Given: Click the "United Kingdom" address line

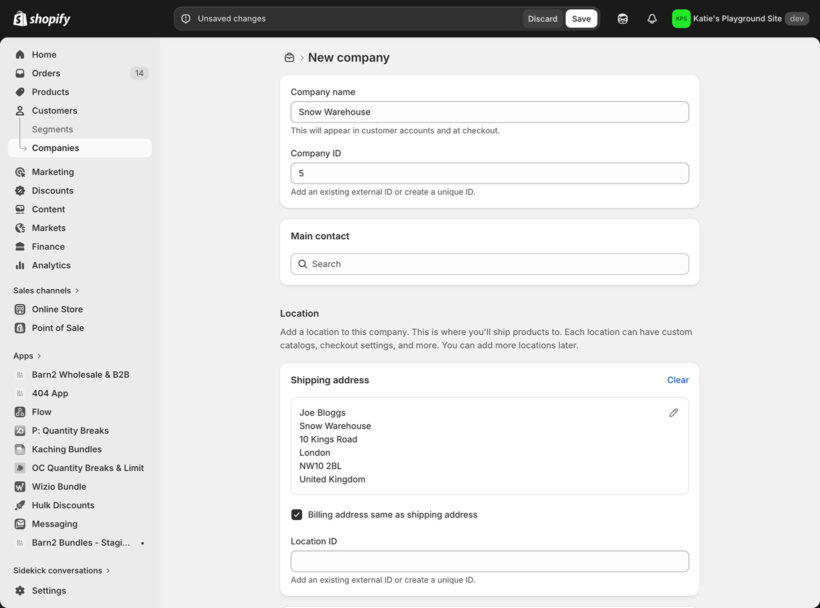Looking at the screenshot, I should click(x=332, y=479).
